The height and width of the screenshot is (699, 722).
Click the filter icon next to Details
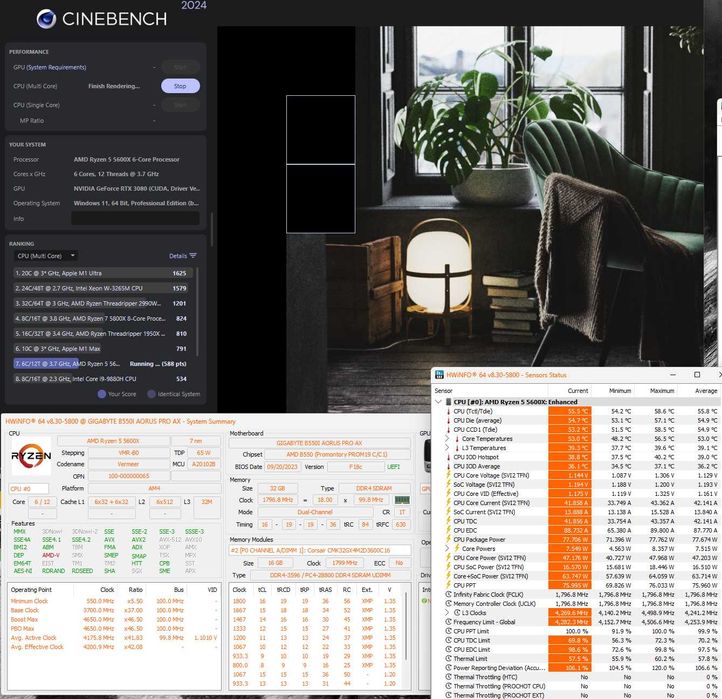[193, 256]
